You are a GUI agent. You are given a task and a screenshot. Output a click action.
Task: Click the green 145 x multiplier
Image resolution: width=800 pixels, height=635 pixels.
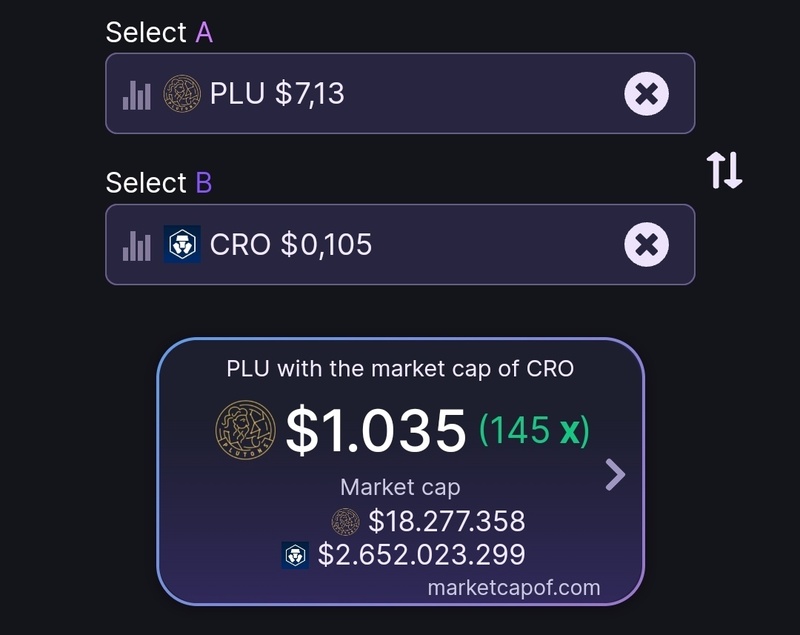click(535, 430)
